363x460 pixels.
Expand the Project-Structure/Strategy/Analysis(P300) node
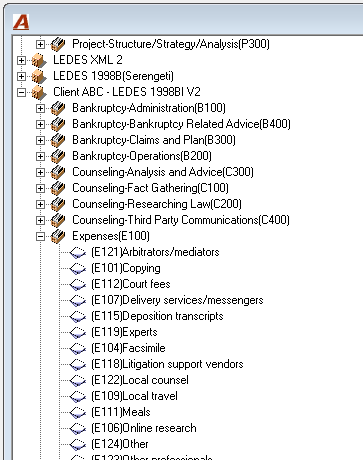(x=40, y=44)
